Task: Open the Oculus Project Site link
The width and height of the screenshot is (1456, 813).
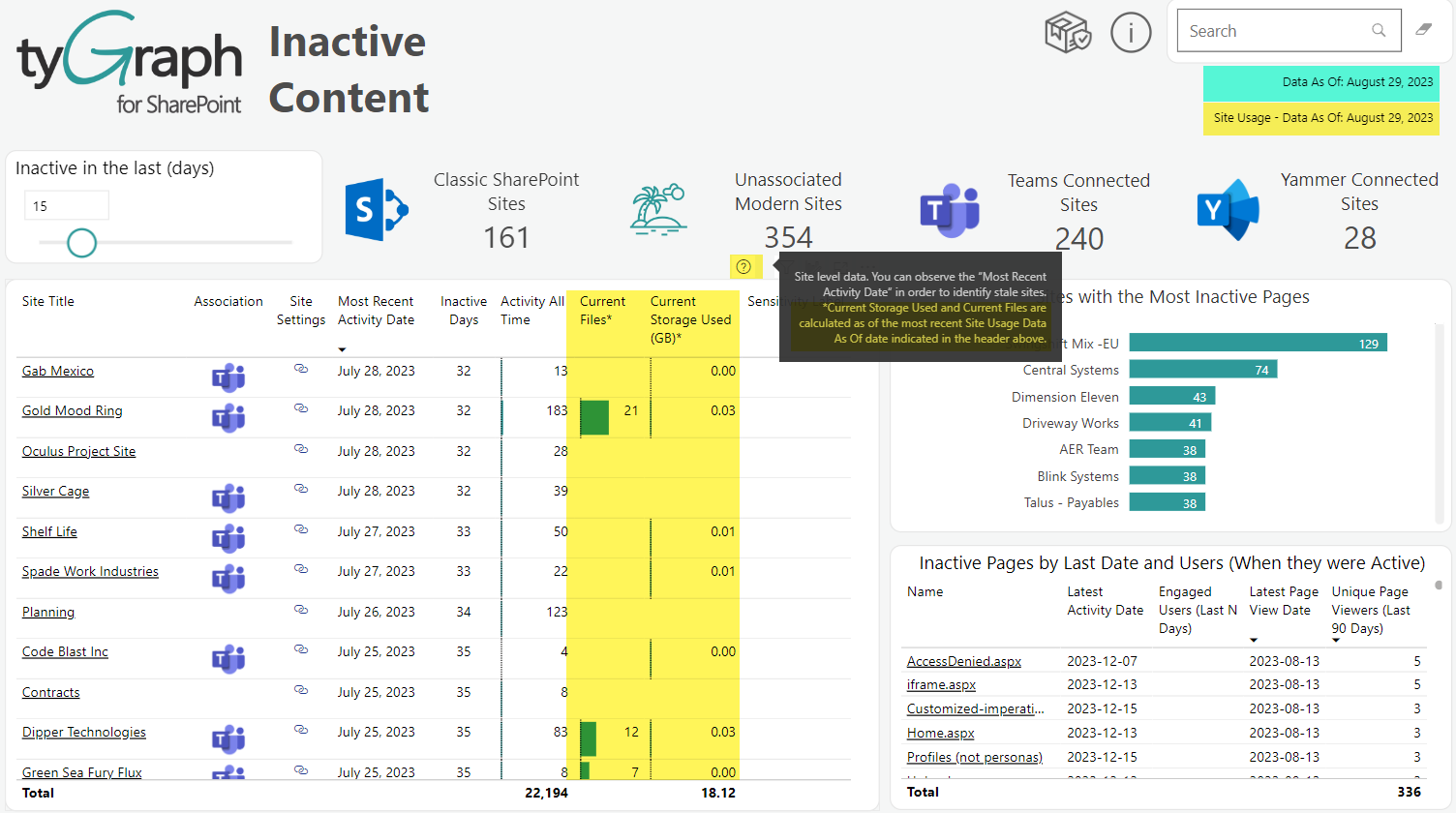Action: 78,452
